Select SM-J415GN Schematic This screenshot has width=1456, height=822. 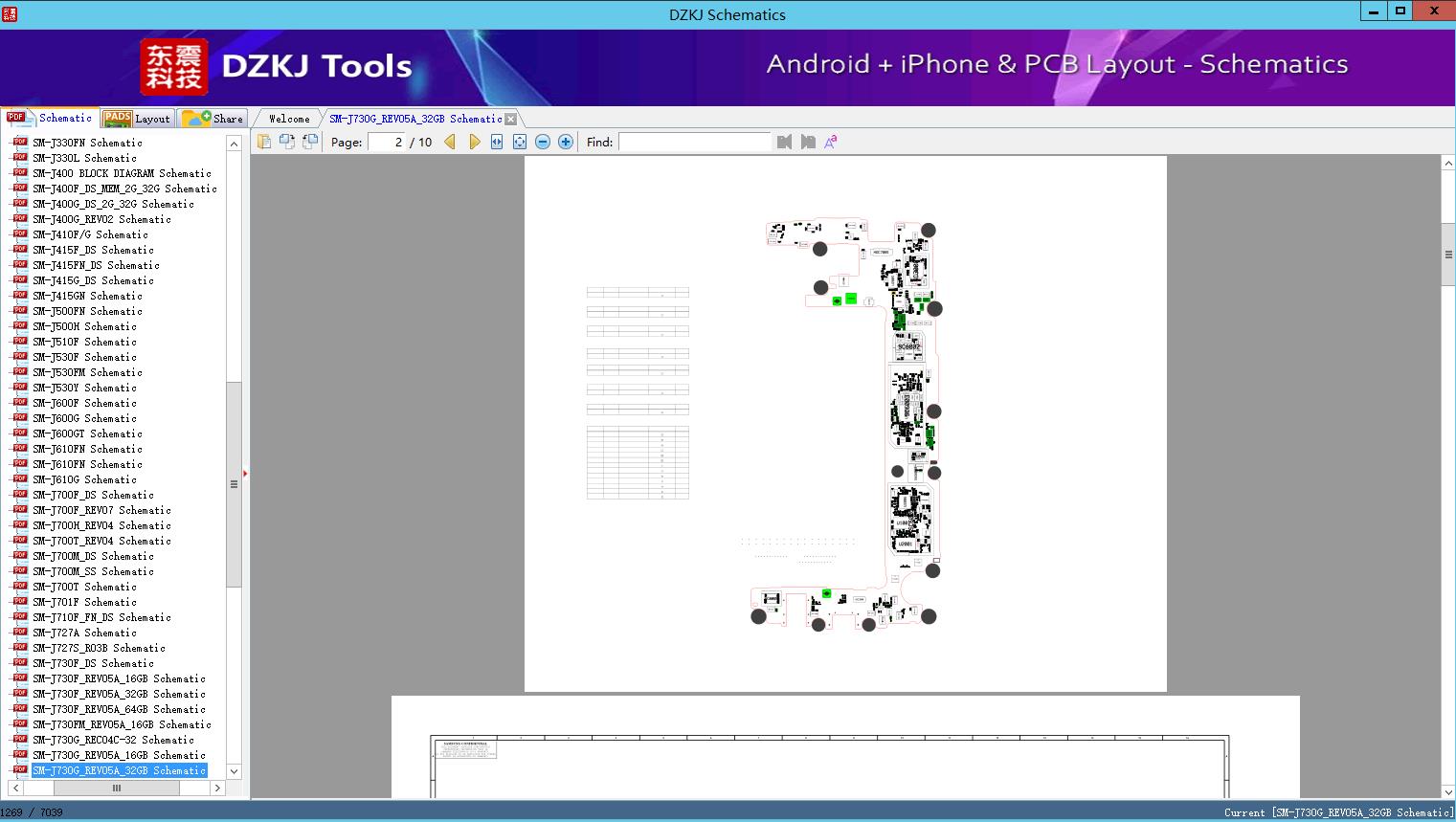pos(87,296)
